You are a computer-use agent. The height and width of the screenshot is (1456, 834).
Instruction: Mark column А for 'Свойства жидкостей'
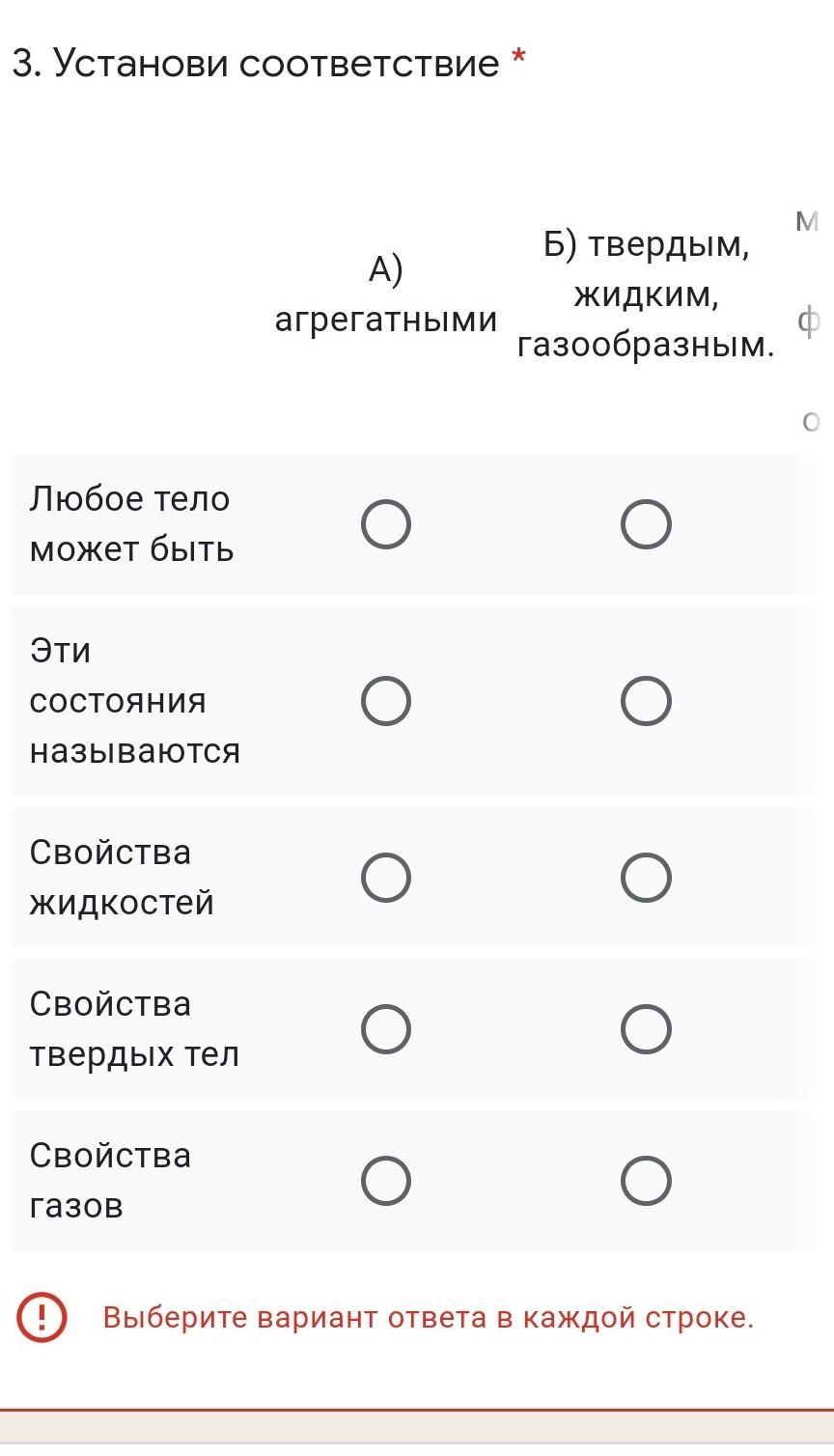386,878
